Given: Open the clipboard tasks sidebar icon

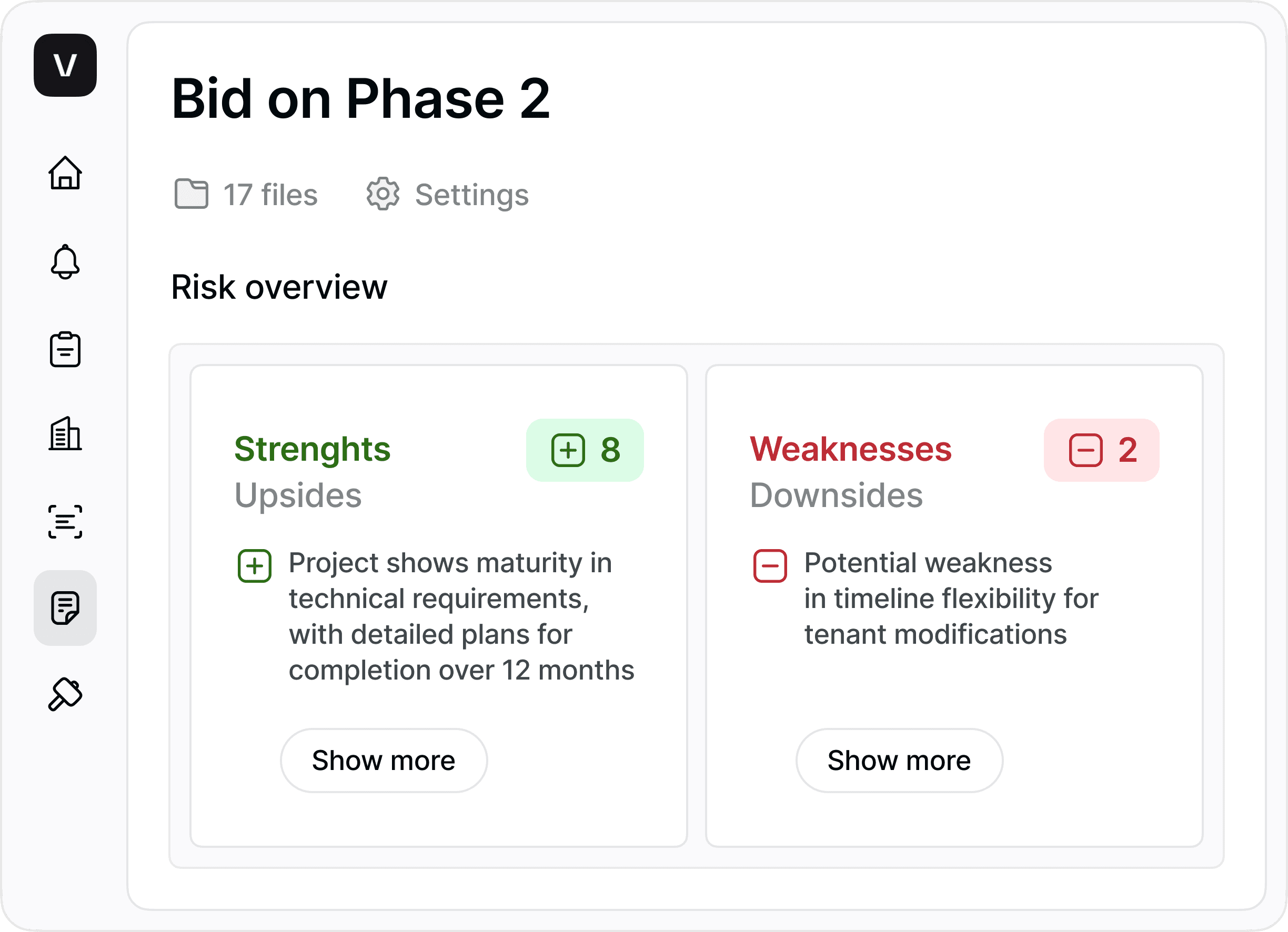Looking at the screenshot, I should click(x=65, y=350).
